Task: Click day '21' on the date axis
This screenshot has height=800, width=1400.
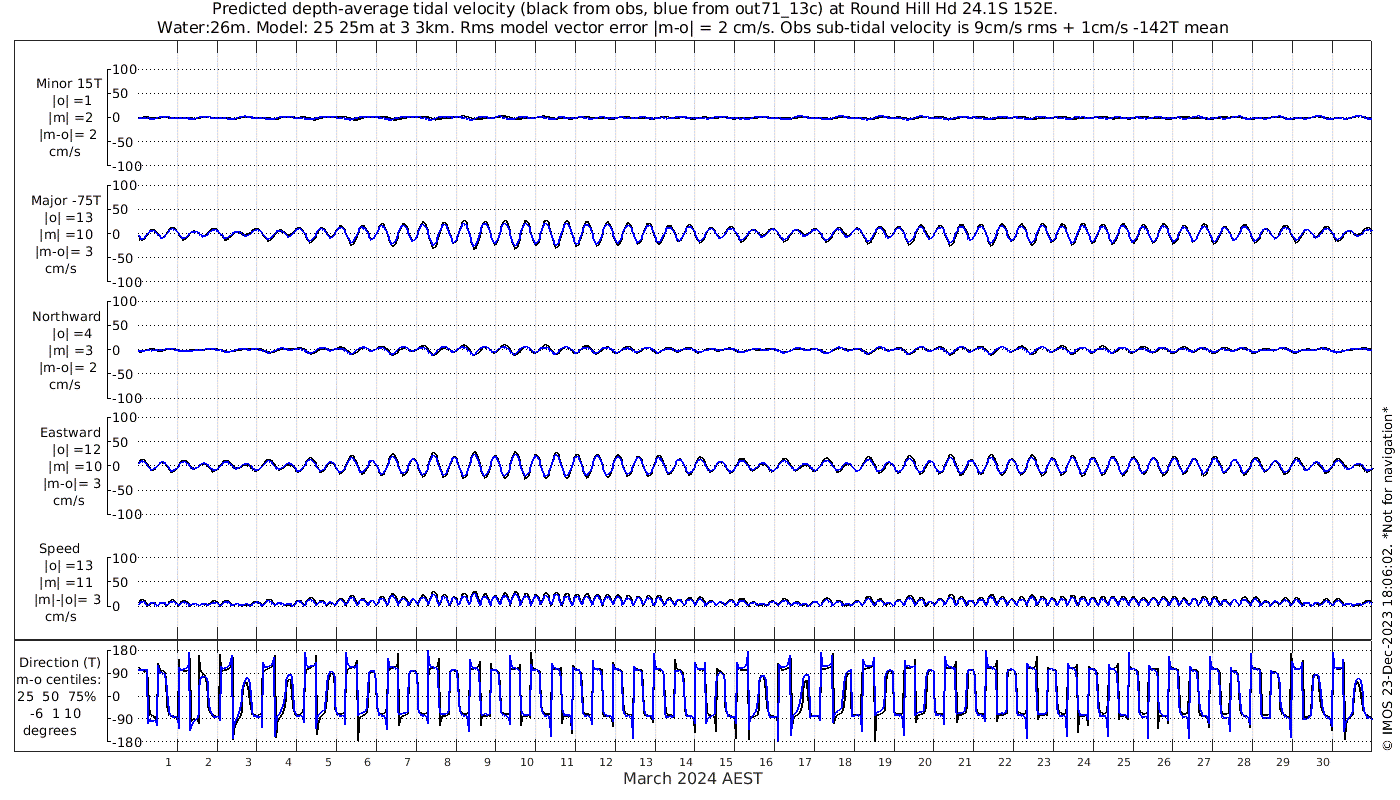Action: coord(965,762)
